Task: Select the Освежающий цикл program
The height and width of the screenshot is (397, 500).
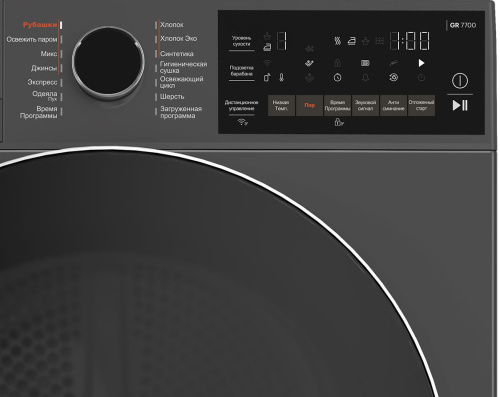Action: point(182,82)
